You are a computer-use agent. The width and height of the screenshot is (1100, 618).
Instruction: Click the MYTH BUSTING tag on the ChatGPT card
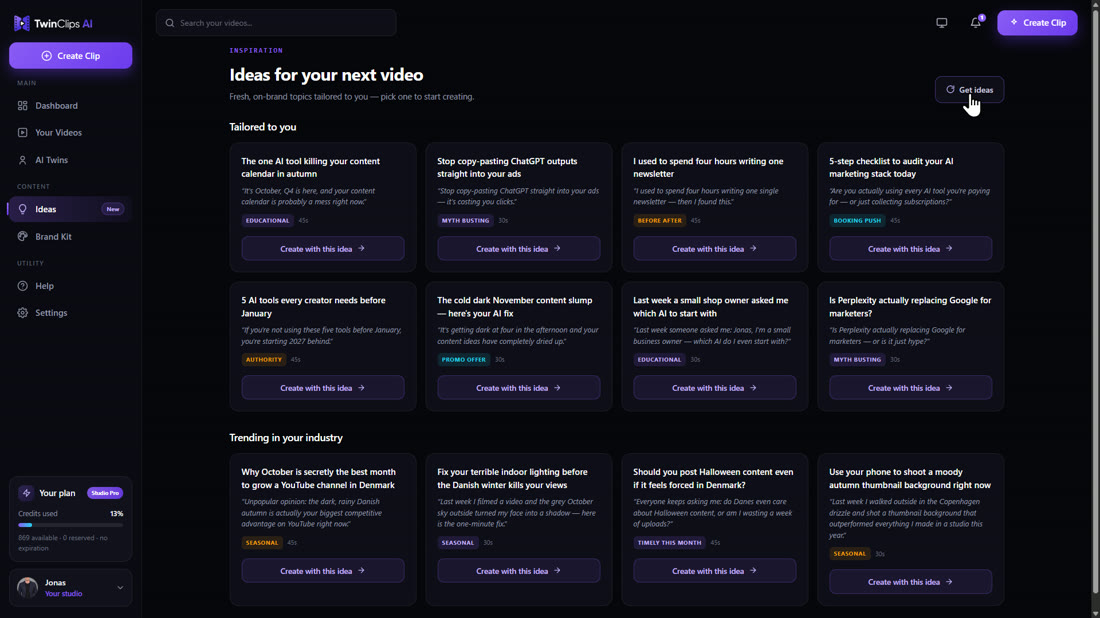click(465, 220)
